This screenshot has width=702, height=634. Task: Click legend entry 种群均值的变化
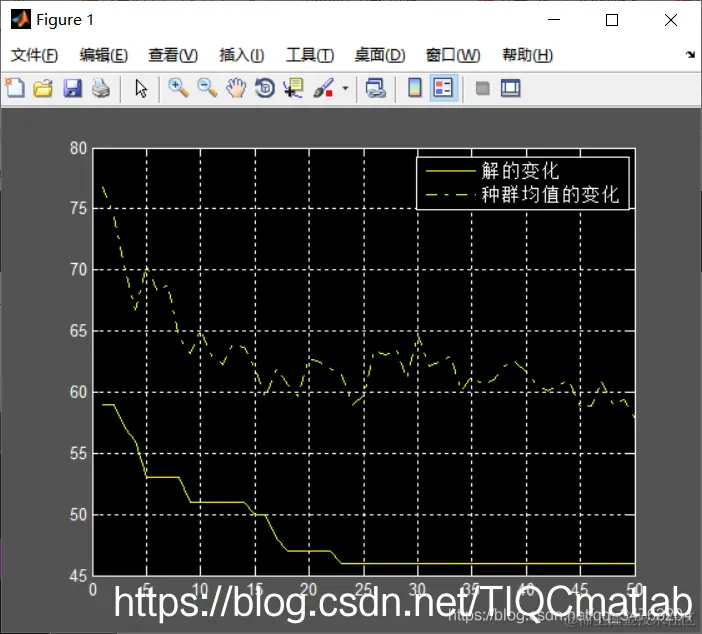(x=550, y=194)
